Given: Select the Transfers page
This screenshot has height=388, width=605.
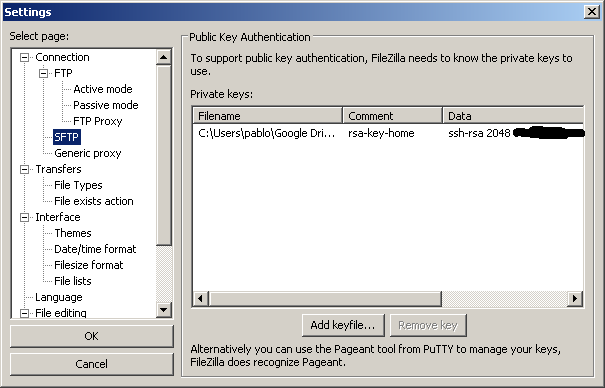Looking at the screenshot, I should (58, 169).
